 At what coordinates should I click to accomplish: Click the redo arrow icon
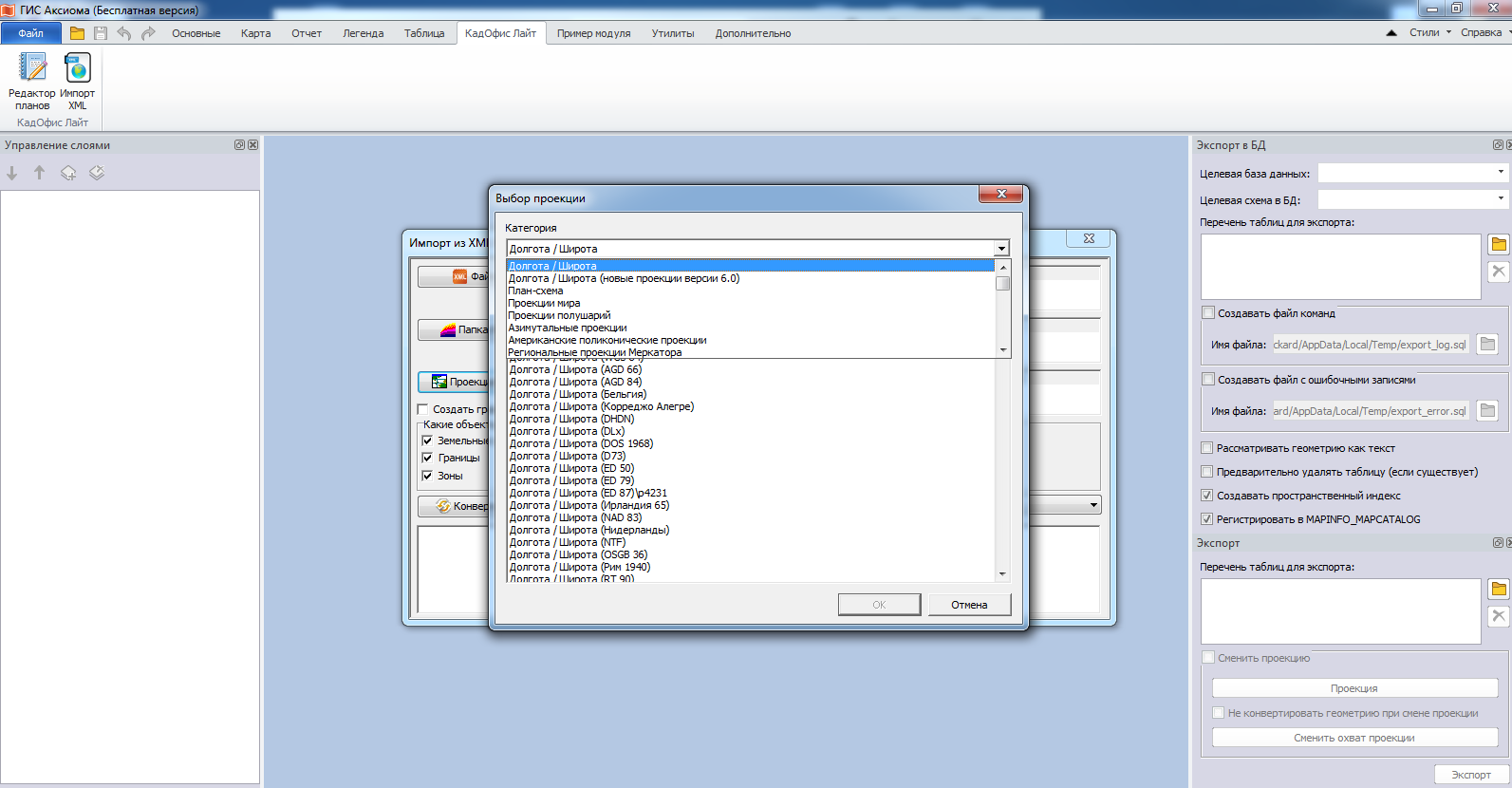[148, 33]
